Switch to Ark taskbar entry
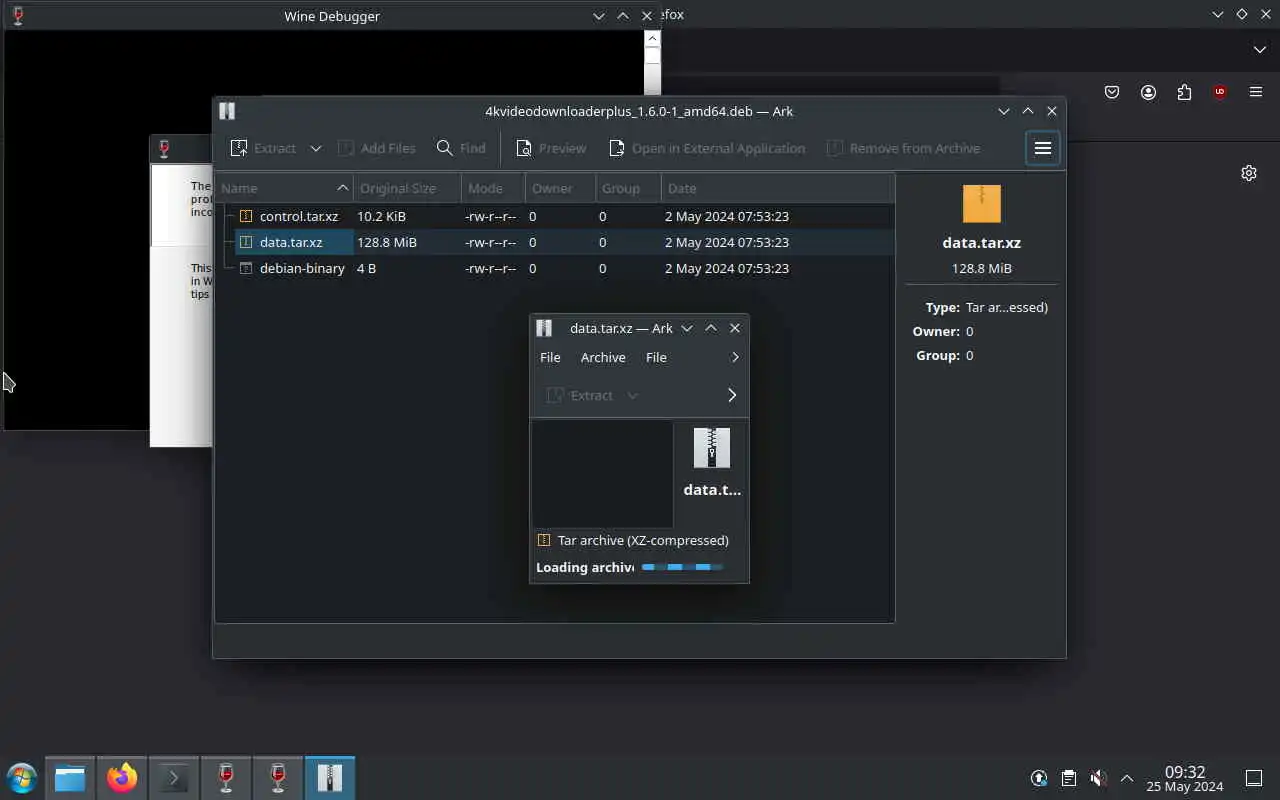1280x800 pixels. tap(330, 778)
